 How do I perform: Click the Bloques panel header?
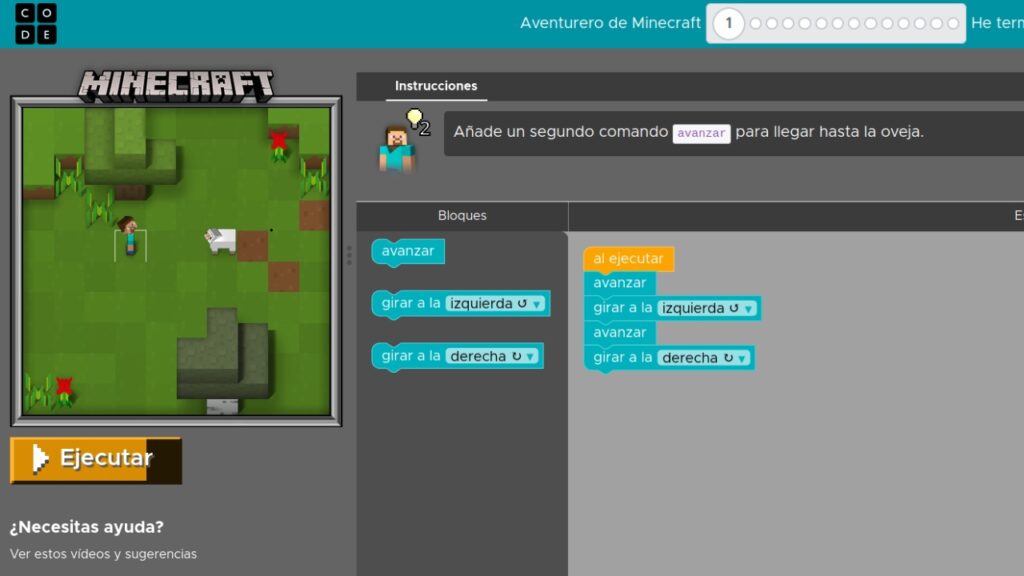[x=461, y=215]
